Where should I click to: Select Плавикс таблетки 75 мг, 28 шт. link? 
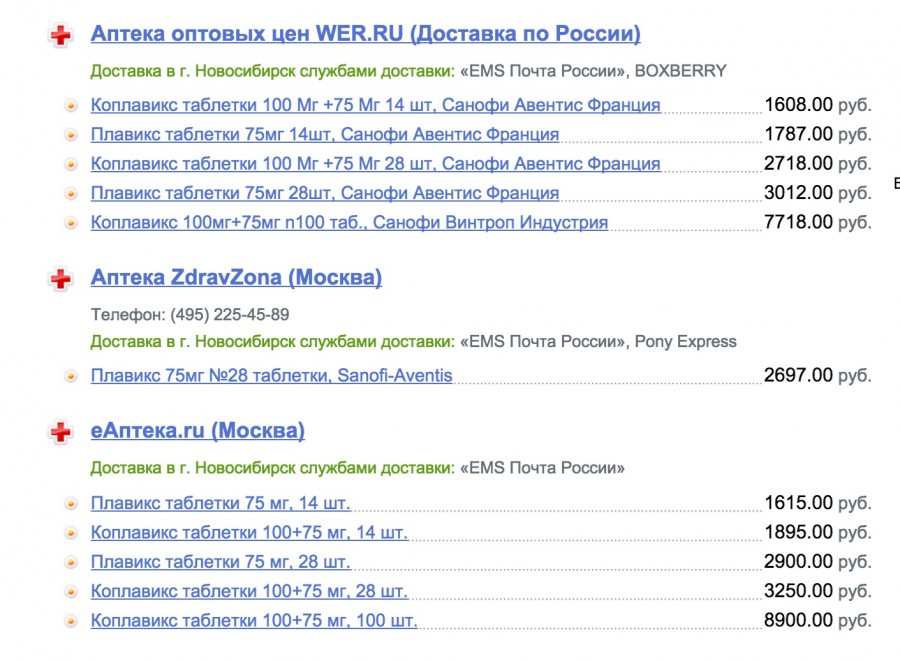pyautogui.click(x=220, y=561)
